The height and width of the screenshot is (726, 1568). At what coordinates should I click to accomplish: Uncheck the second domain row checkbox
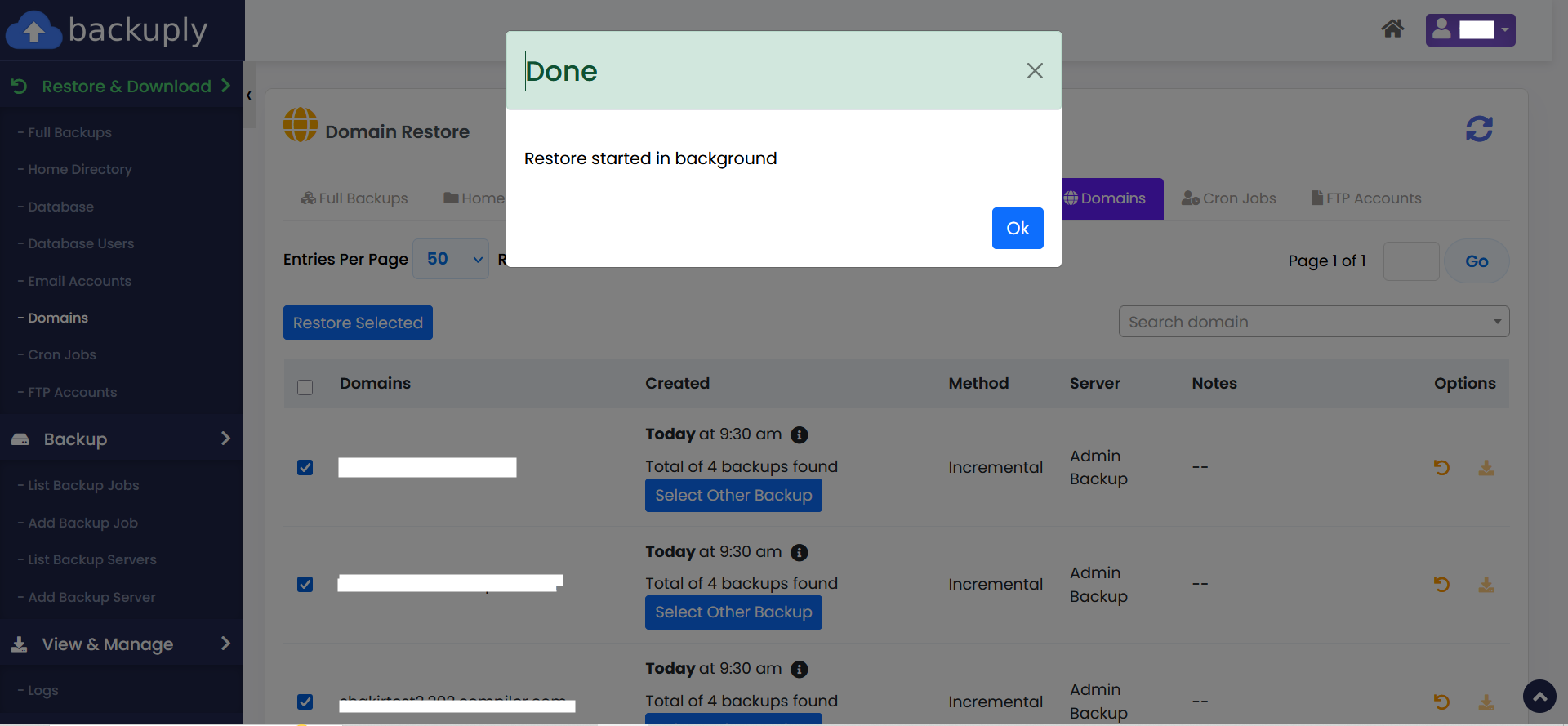point(305,585)
